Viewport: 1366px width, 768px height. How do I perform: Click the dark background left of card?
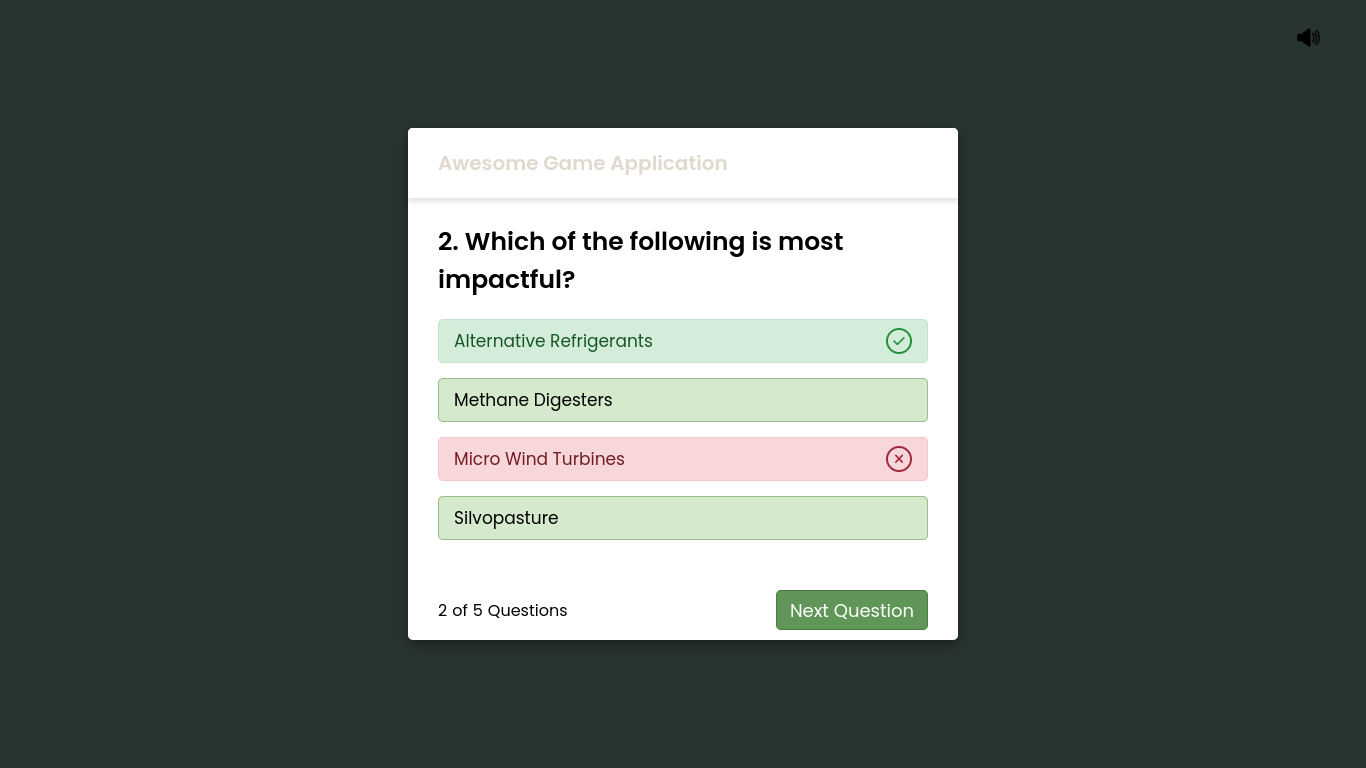[x=200, y=384]
